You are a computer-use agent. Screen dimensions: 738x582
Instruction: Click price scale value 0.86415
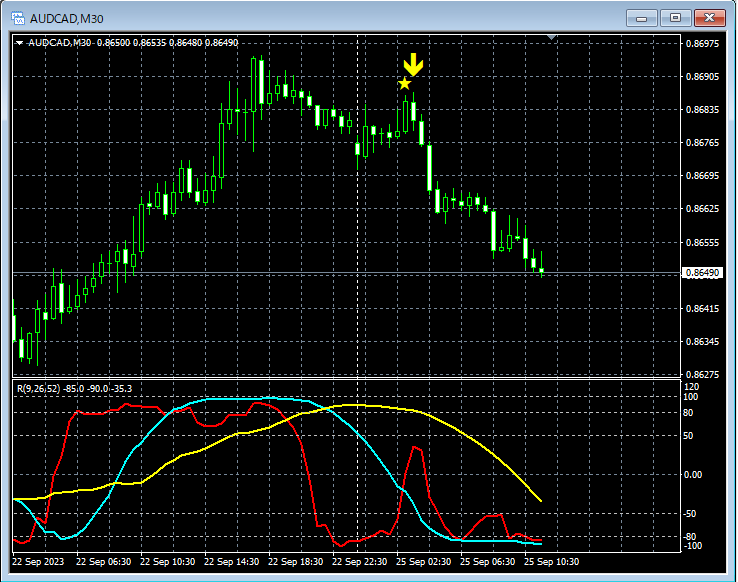coord(703,309)
